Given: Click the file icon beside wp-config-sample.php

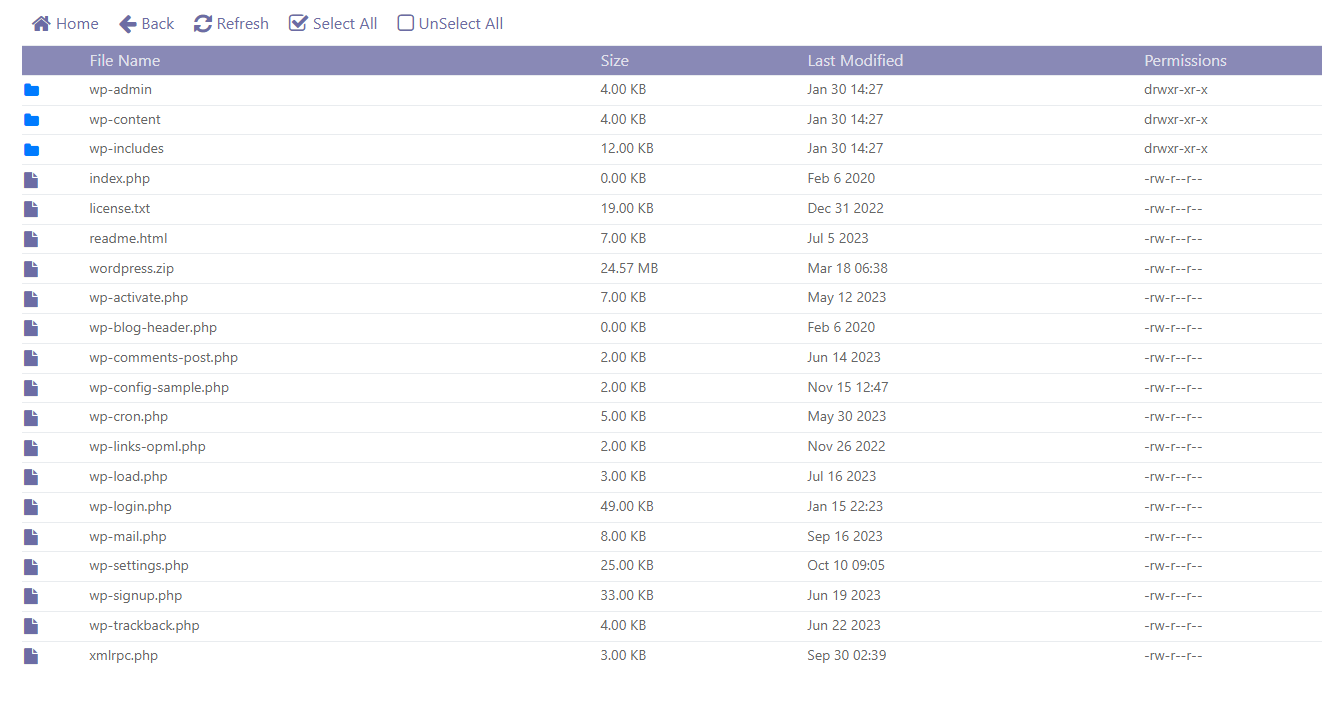Looking at the screenshot, I should [x=31, y=388].
